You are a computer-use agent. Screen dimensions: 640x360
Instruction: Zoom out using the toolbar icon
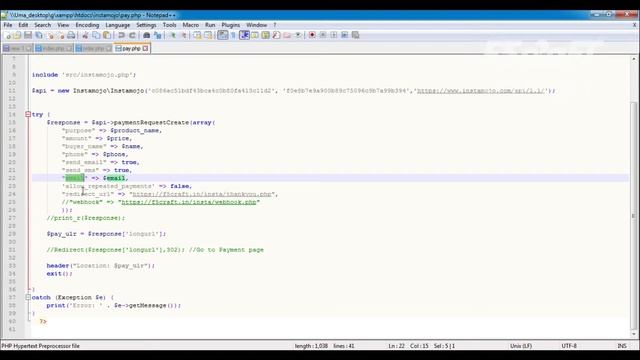(x=184, y=36)
